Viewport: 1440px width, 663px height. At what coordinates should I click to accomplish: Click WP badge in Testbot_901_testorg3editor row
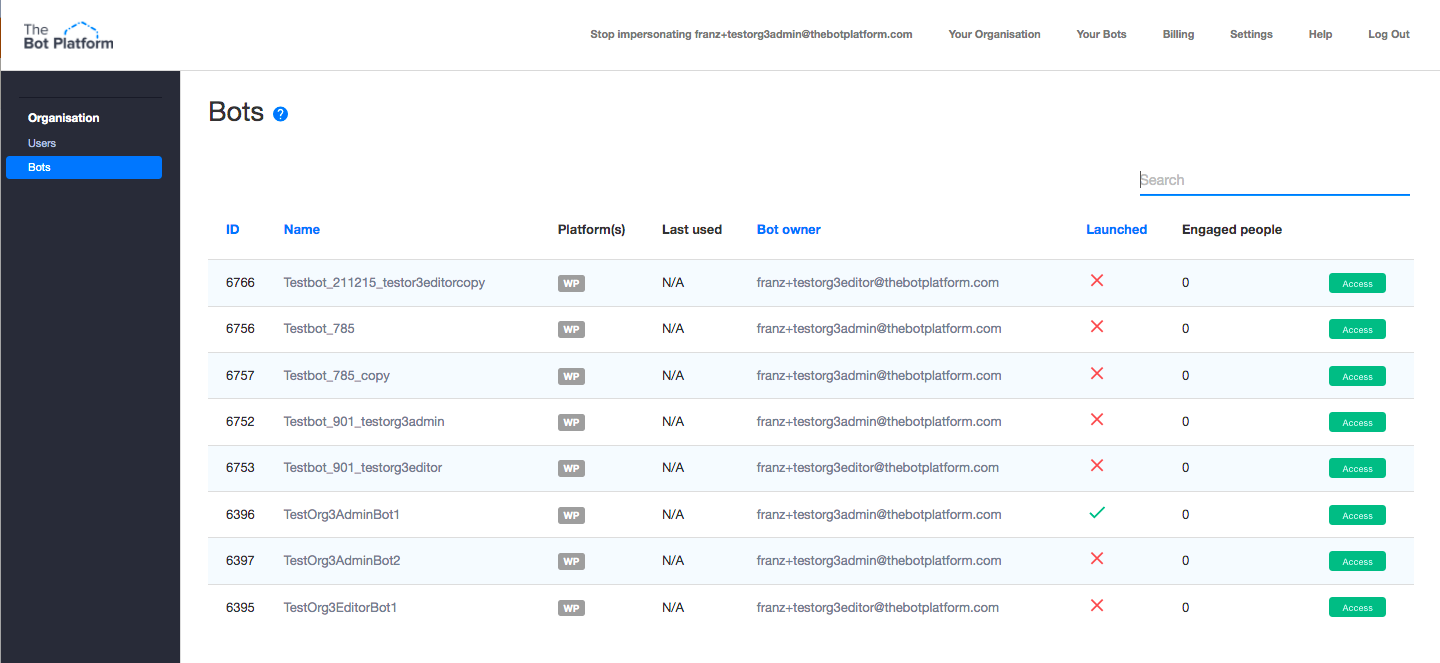click(x=571, y=469)
